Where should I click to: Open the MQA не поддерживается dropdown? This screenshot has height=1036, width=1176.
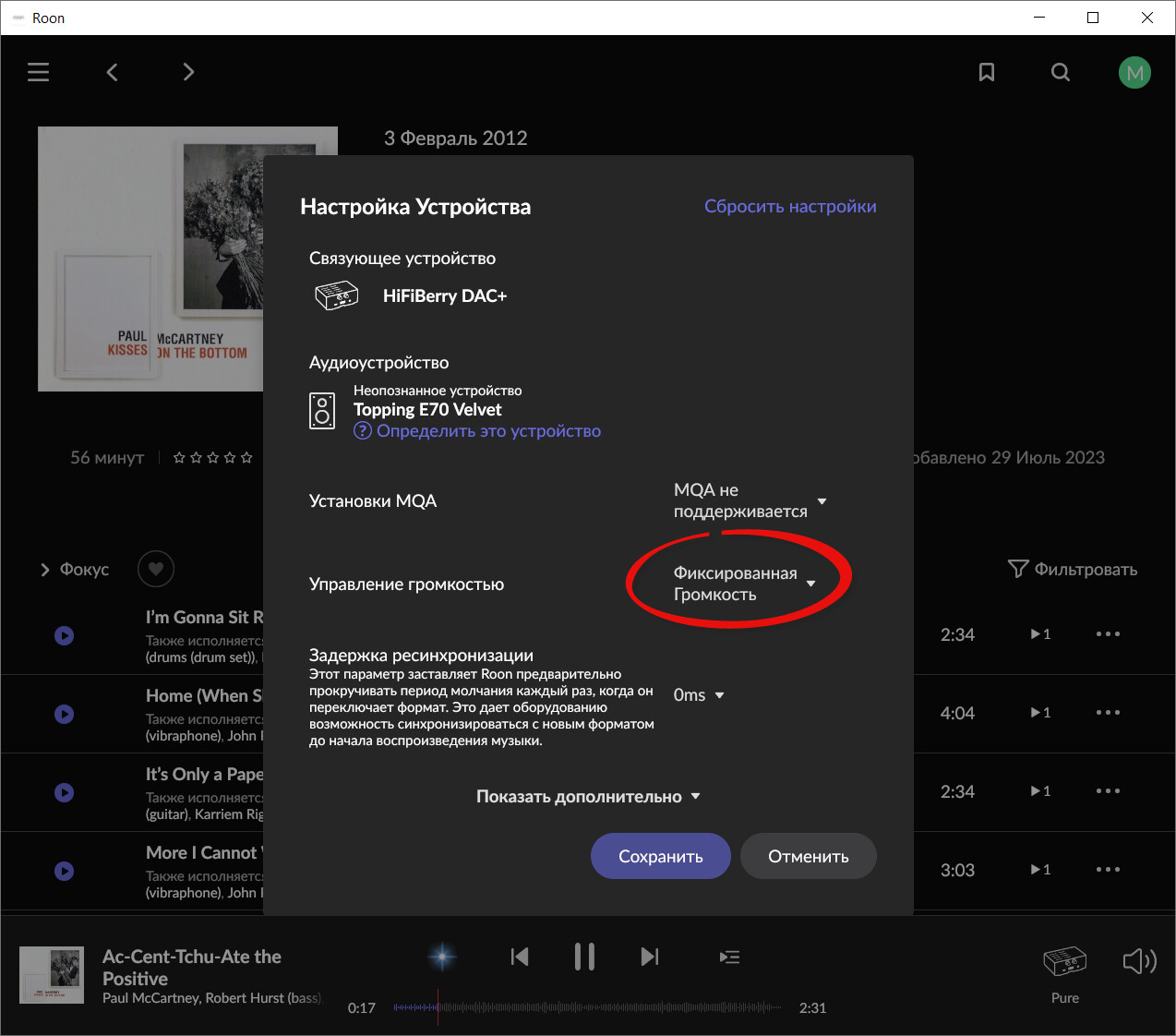point(750,500)
